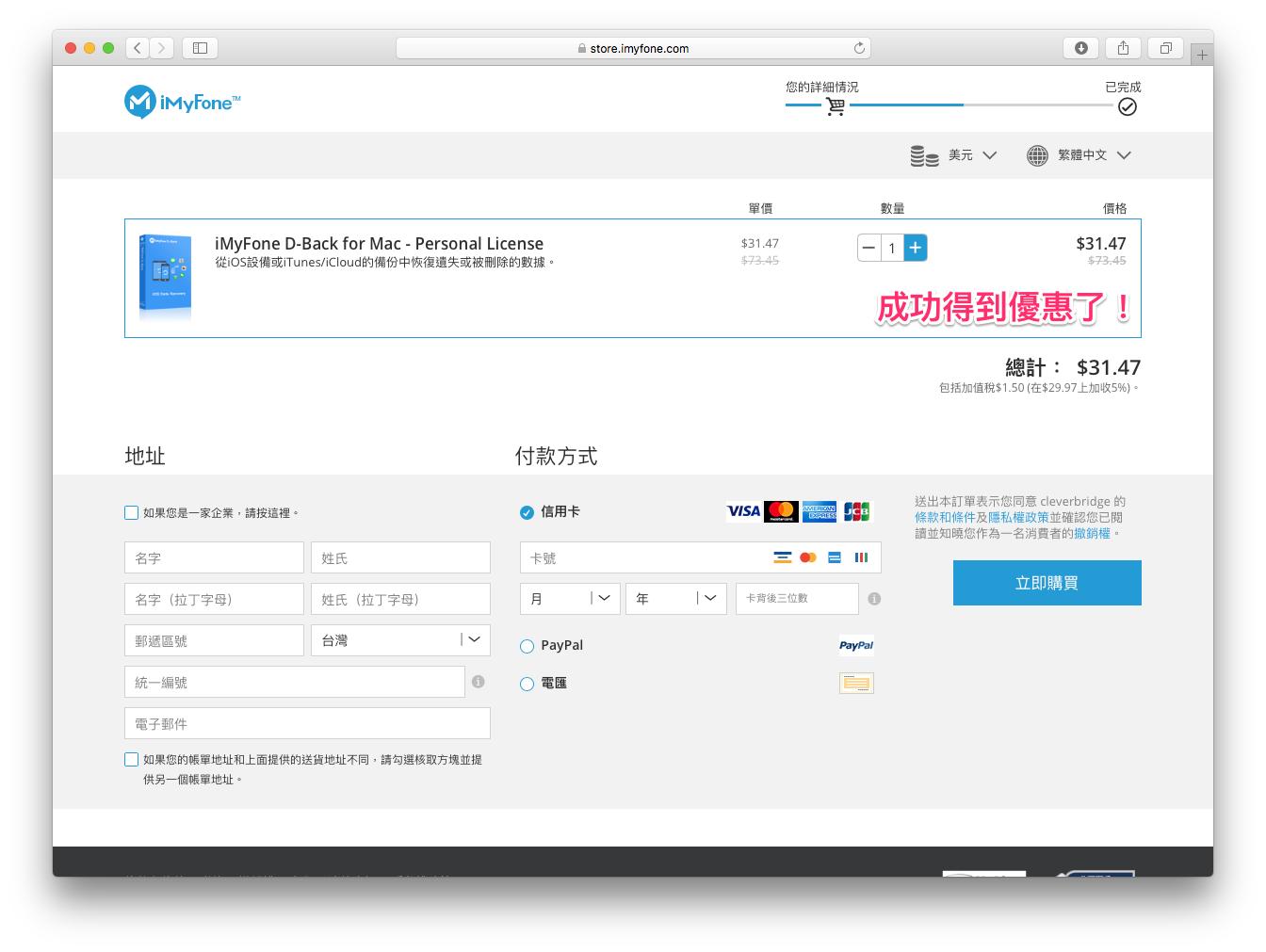Click the 已完成 progress step

pyautogui.click(x=1123, y=87)
